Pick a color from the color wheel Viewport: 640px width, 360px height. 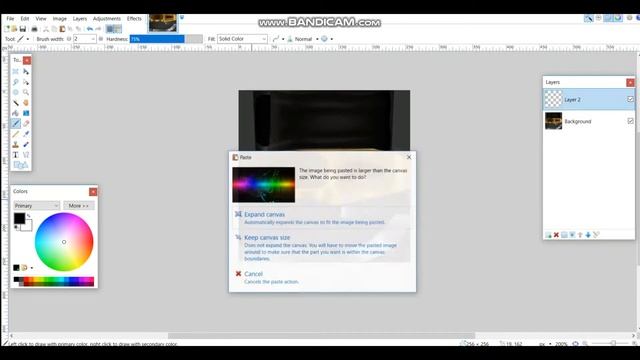(x=64, y=242)
